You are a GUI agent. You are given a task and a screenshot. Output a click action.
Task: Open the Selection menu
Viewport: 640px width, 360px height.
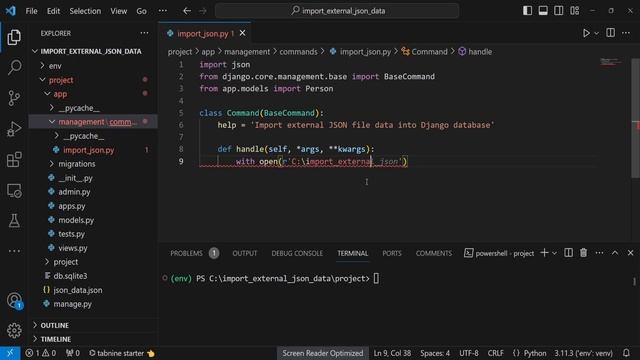(x=85, y=11)
